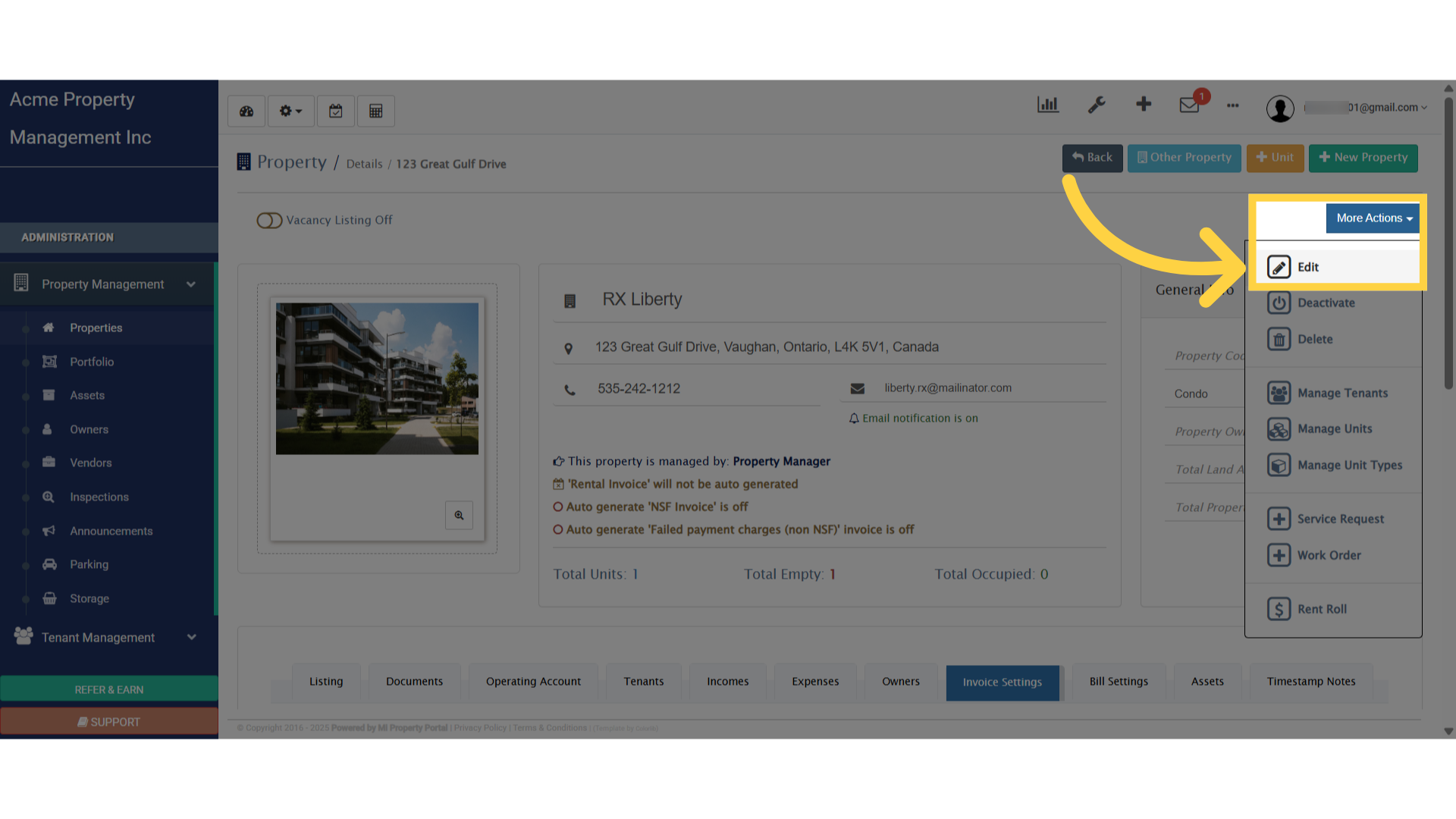Image resolution: width=1456 pixels, height=819 pixels.
Task: Open the Privacy Policy link in the footer
Action: 480,727
